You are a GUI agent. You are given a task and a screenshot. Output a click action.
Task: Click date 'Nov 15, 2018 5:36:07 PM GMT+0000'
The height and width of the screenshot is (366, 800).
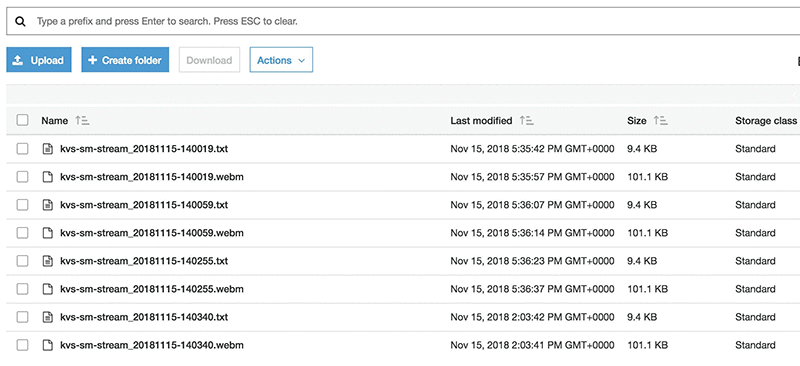(532, 205)
